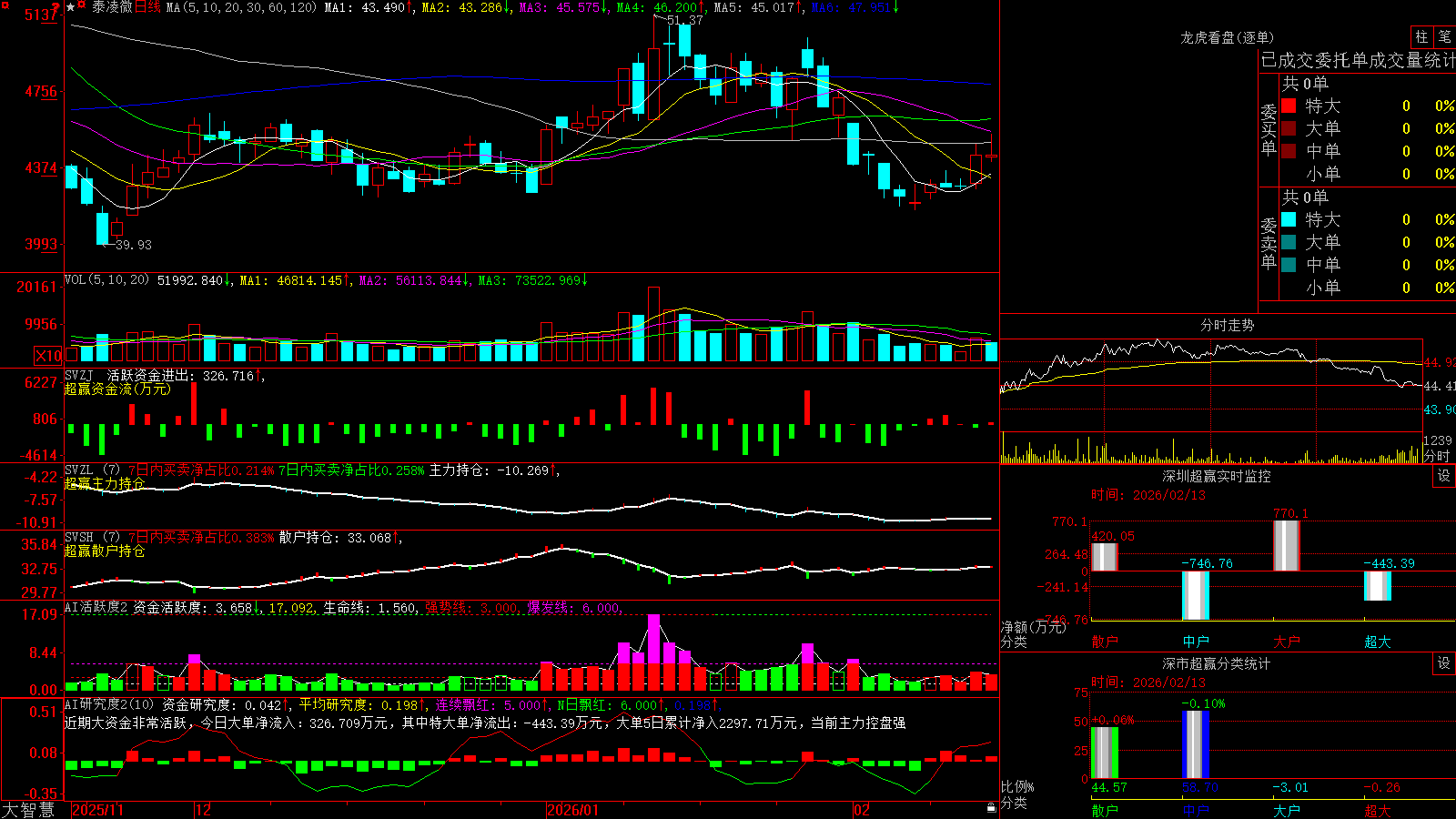Click the teal 大单 sell-order swatch

click(x=1289, y=242)
